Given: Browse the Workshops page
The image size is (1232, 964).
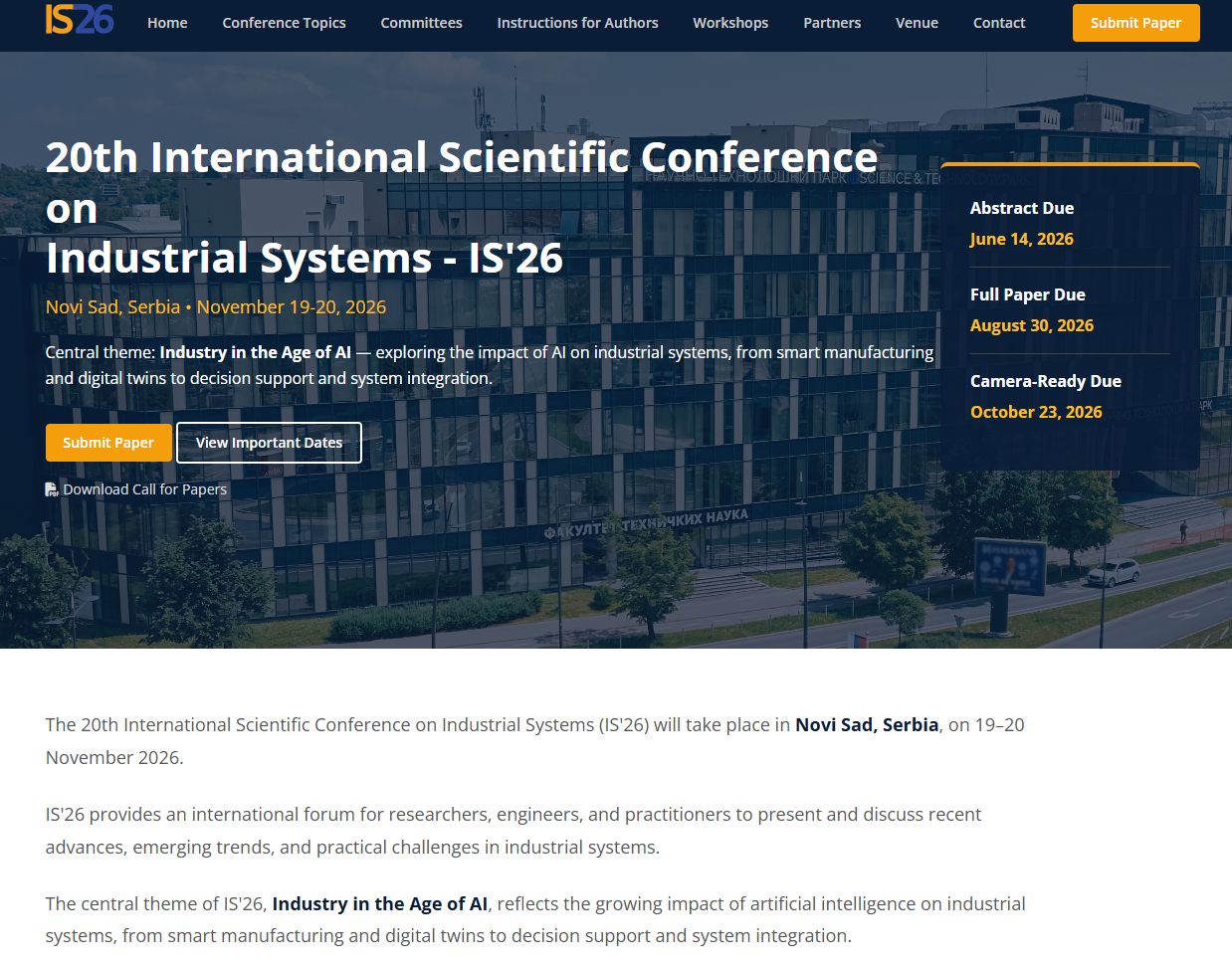Looking at the screenshot, I should click(x=729, y=22).
